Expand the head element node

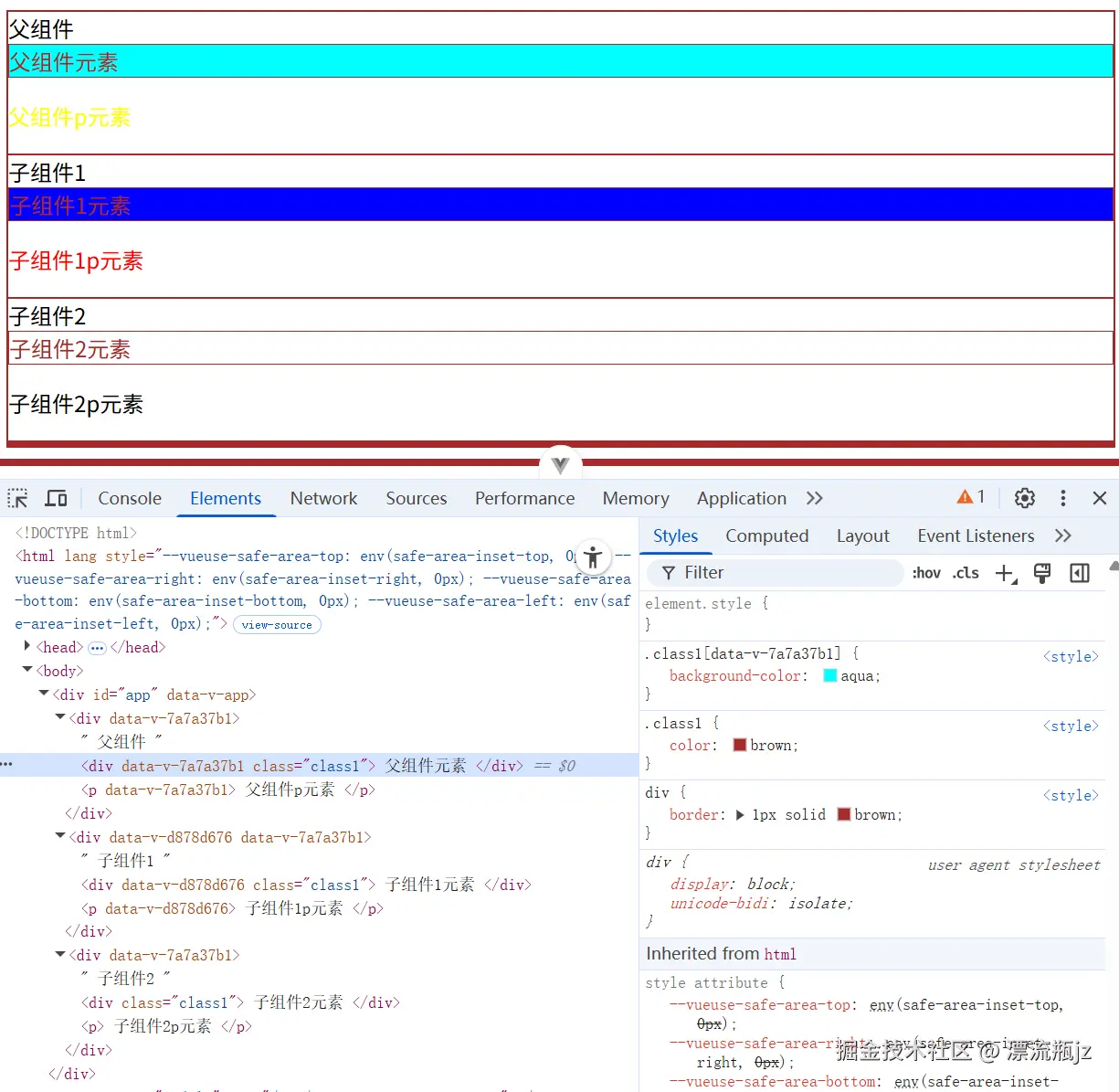click(x=26, y=646)
